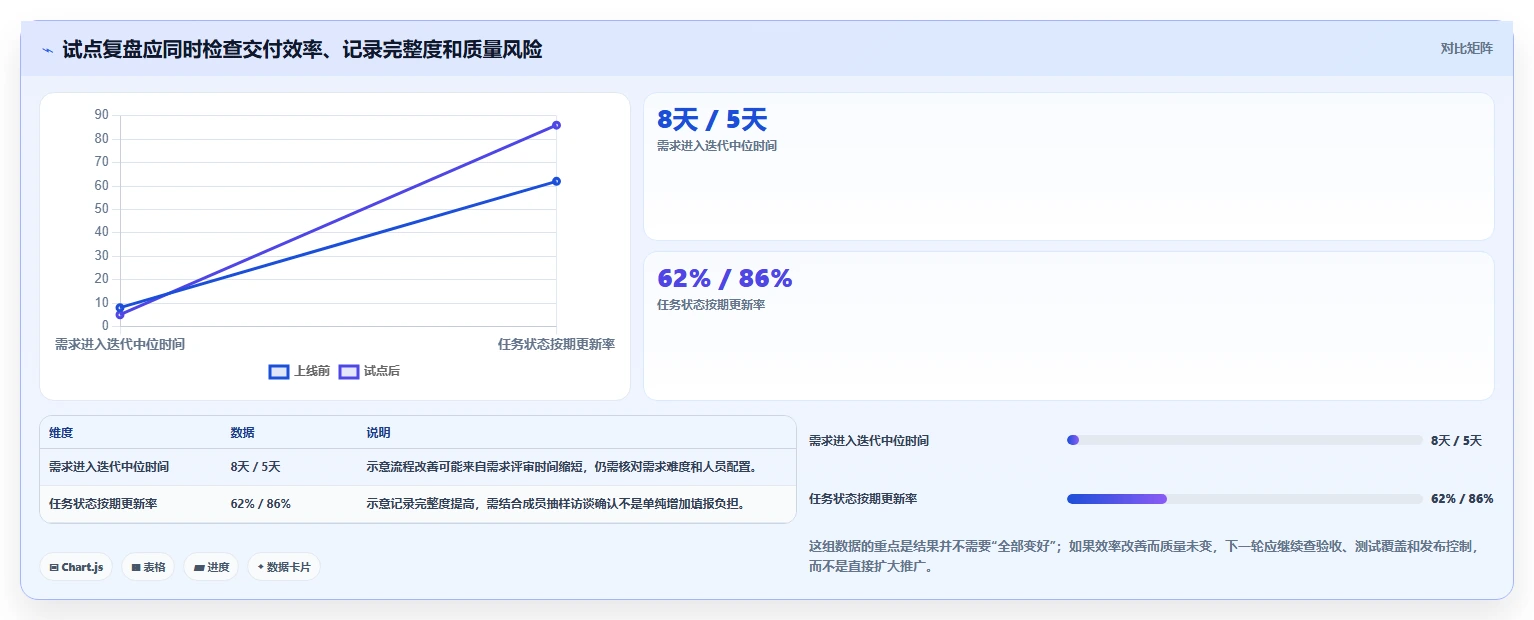Click the 示意记录完整度提高 explanation cell
Screen dimensions: 1534x620
point(557,504)
